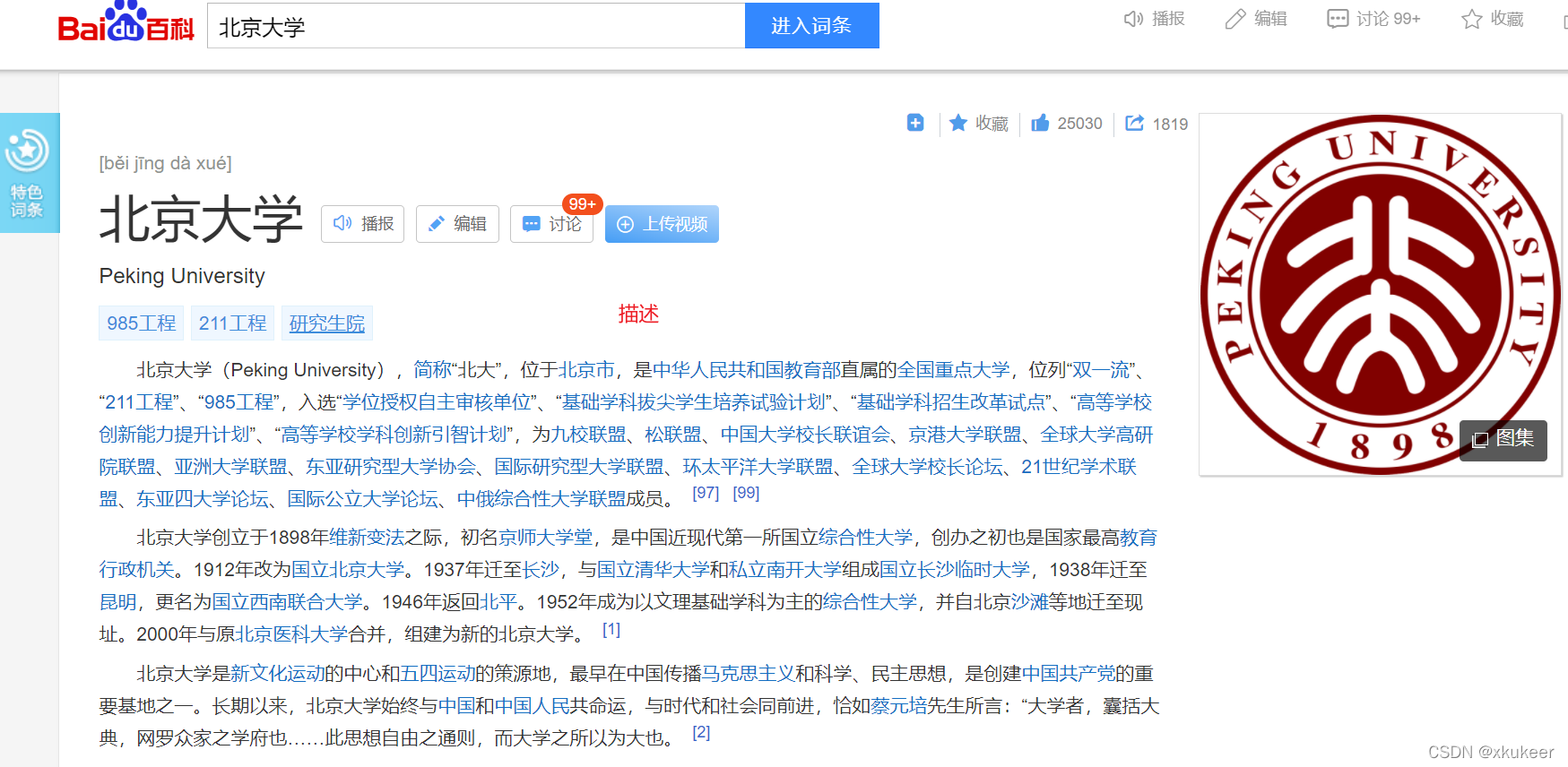This screenshot has width=1568, height=767.
Task: Click the blue star 收藏 above title
Action: (x=979, y=123)
